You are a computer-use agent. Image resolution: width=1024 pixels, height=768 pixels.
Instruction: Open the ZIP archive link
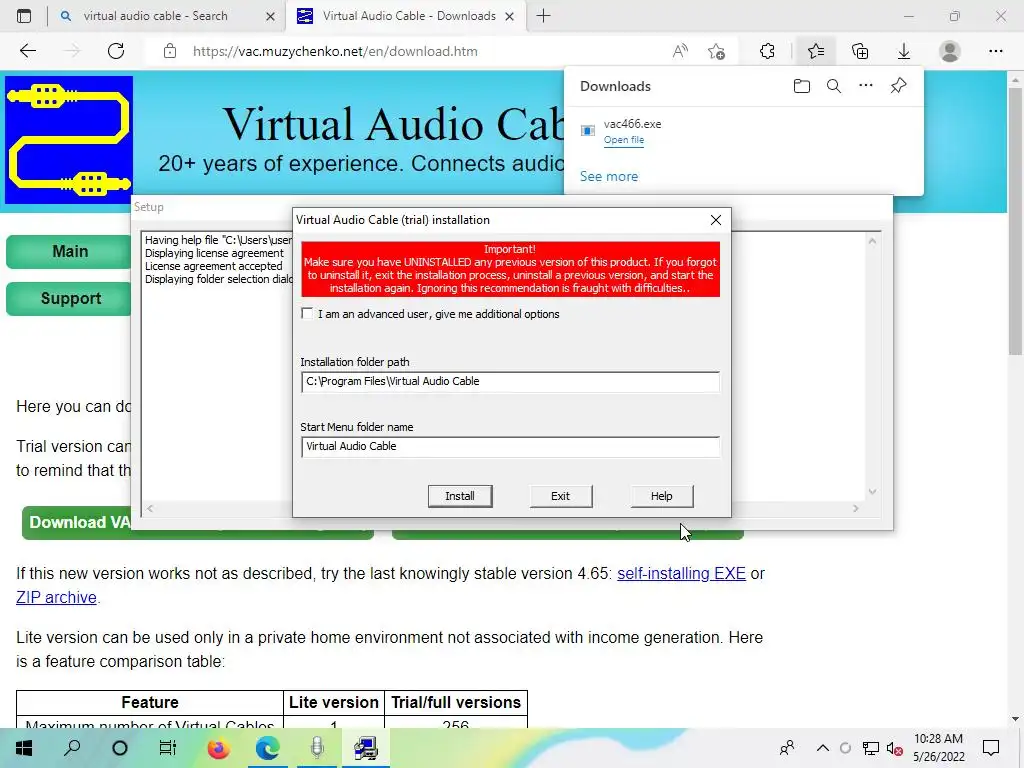point(56,598)
